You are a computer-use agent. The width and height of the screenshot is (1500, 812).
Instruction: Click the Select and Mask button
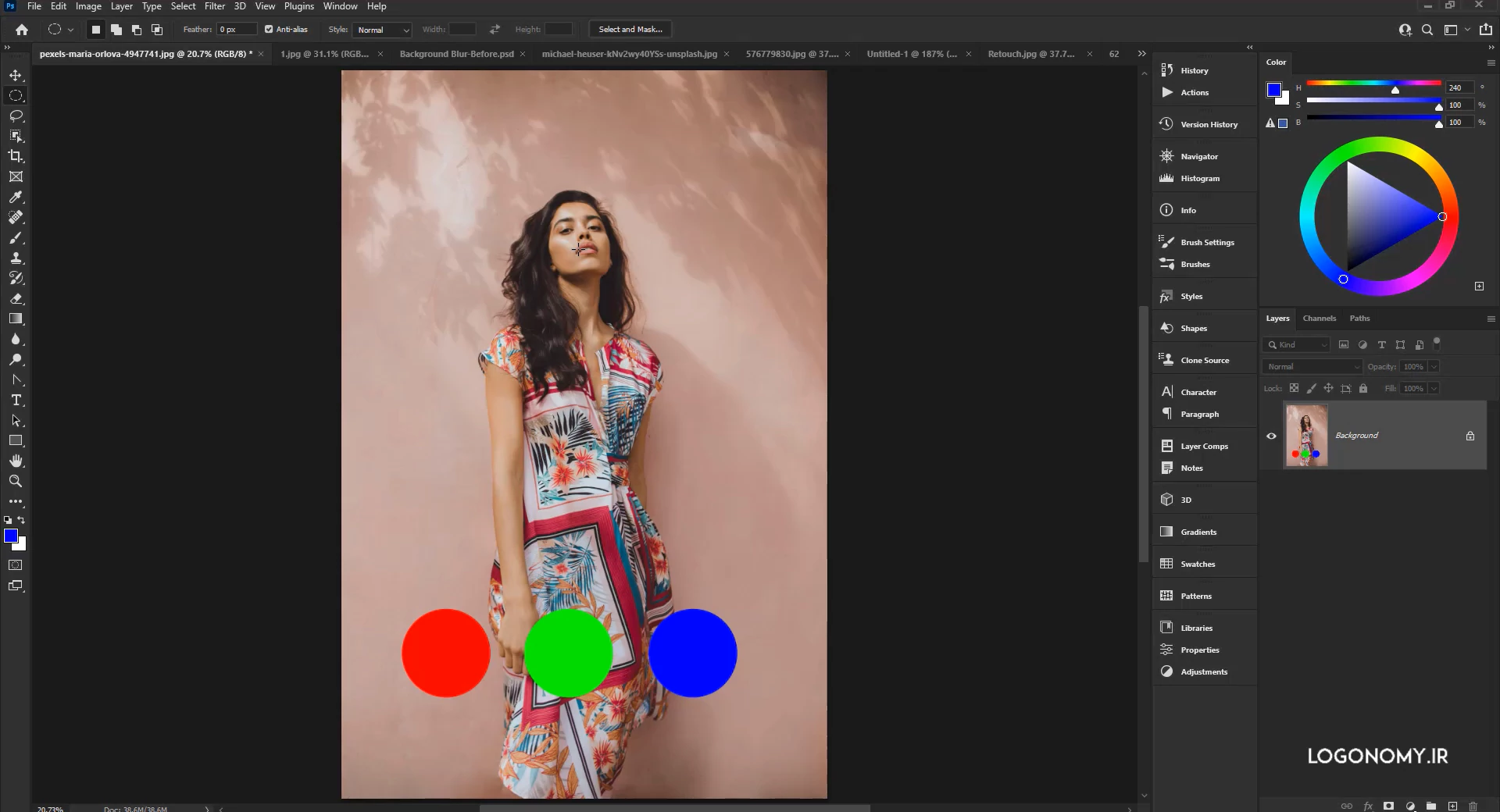pos(630,30)
